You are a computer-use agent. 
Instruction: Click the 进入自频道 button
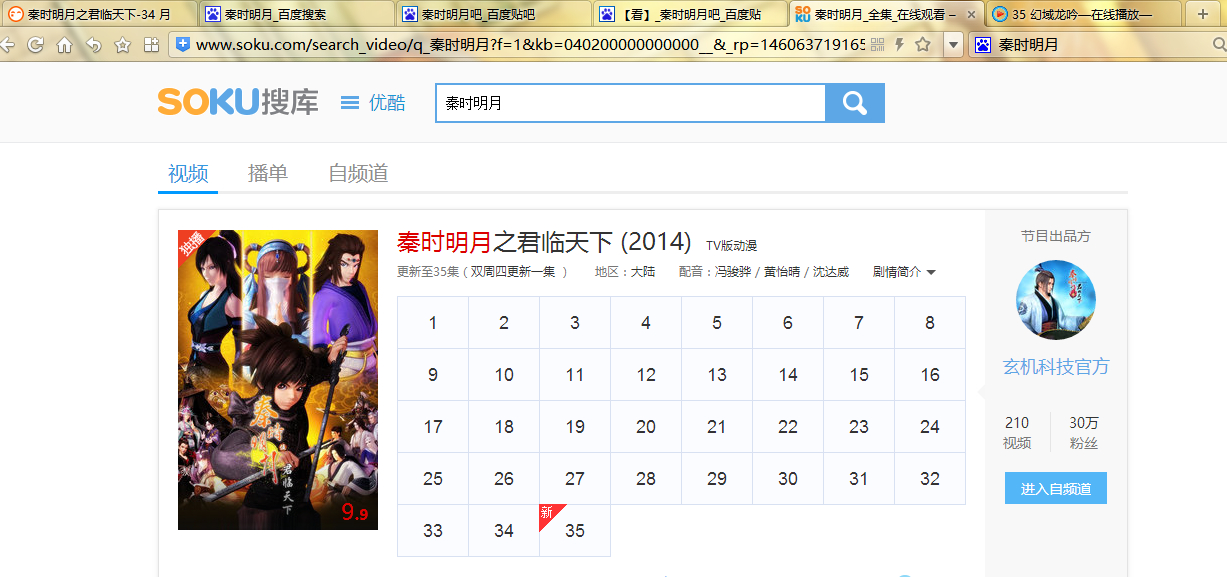pyautogui.click(x=1056, y=488)
